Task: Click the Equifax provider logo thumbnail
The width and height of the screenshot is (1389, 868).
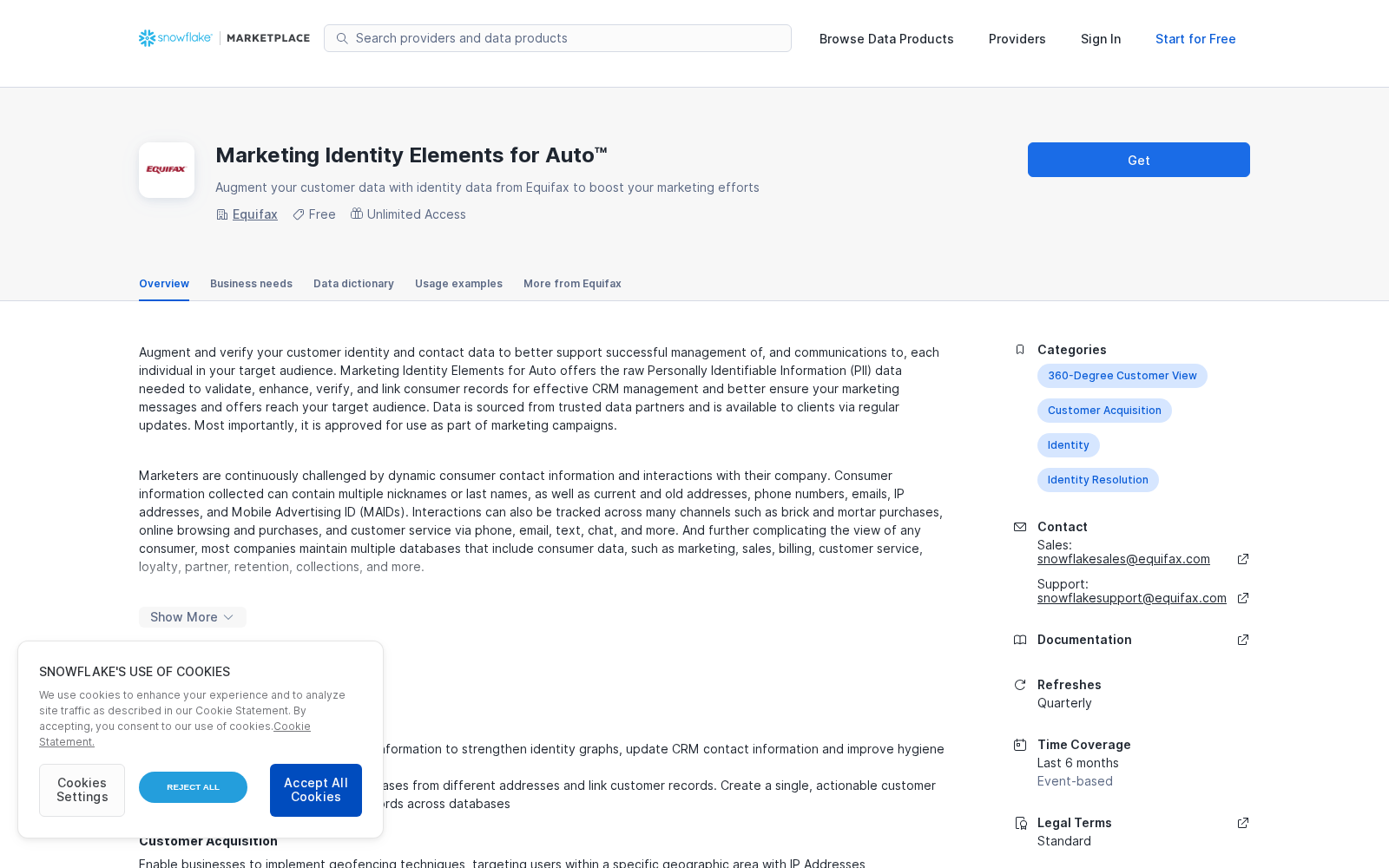Action: pyautogui.click(x=167, y=170)
